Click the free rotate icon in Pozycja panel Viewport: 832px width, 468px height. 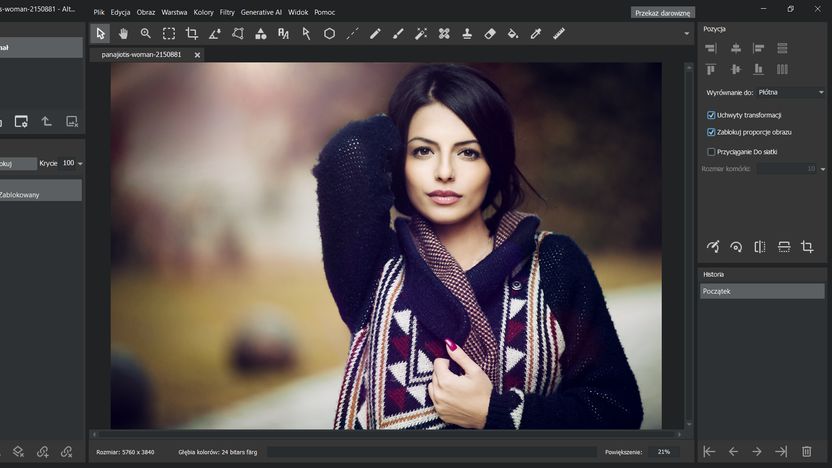(713, 247)
